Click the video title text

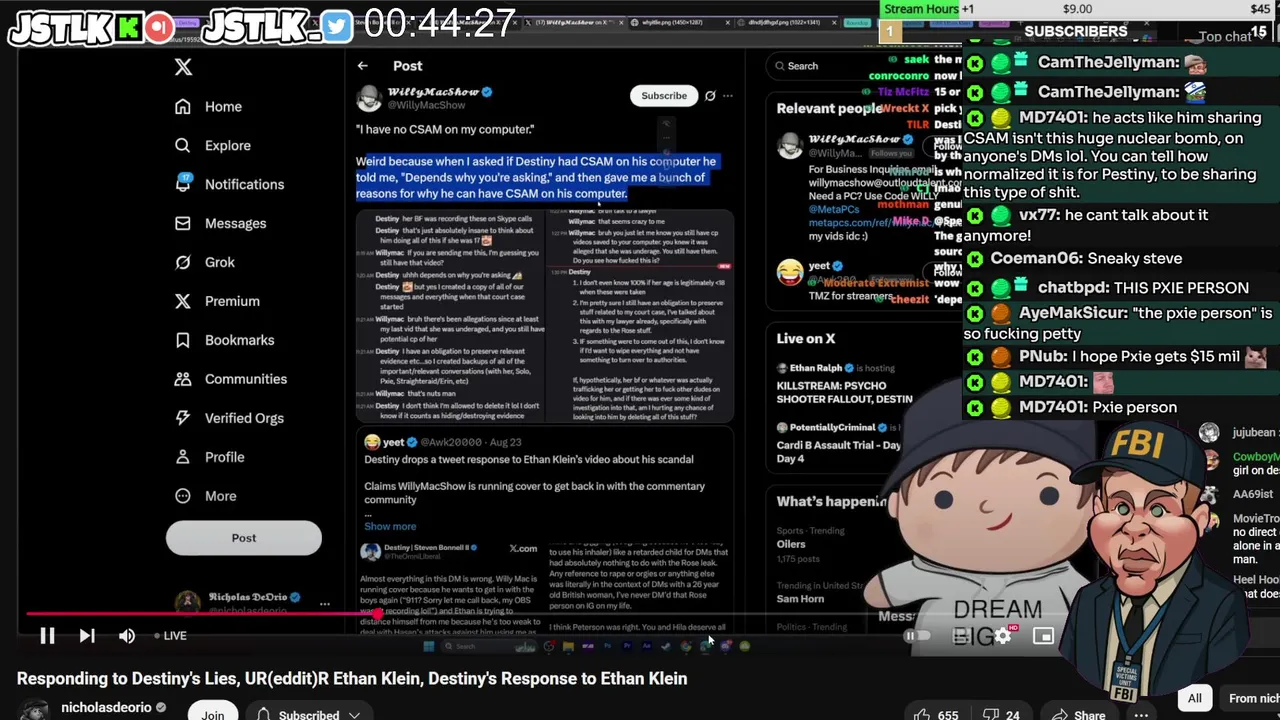352,679
